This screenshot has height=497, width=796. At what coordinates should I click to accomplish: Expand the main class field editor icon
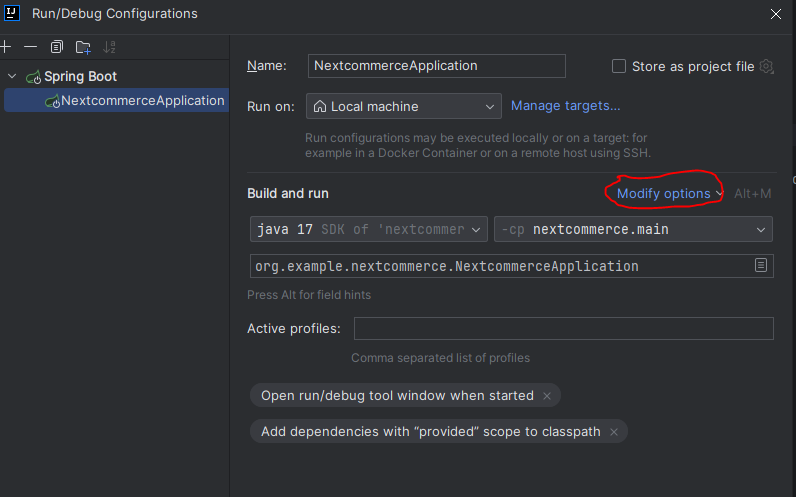coord(760,266)
